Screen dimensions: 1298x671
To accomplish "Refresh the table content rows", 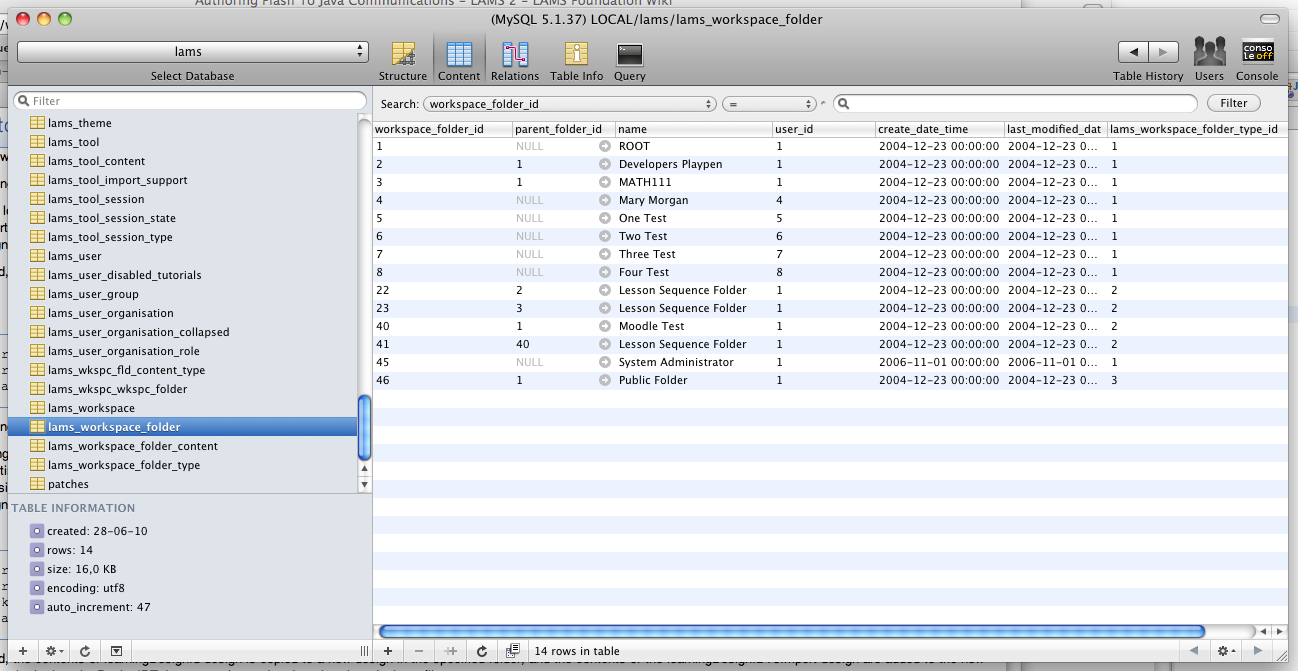I will 482,651.
